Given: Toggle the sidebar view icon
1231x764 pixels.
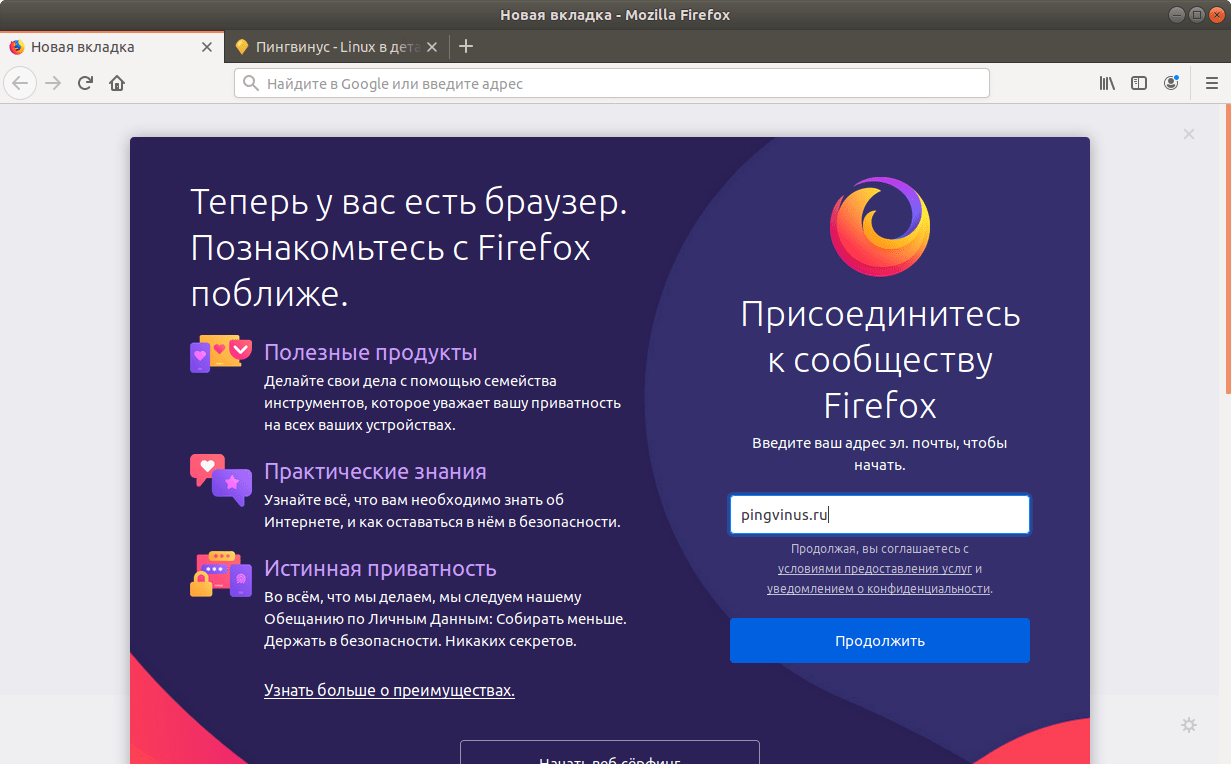Looking at the screenshot, I should click(x=1139, y=83).
